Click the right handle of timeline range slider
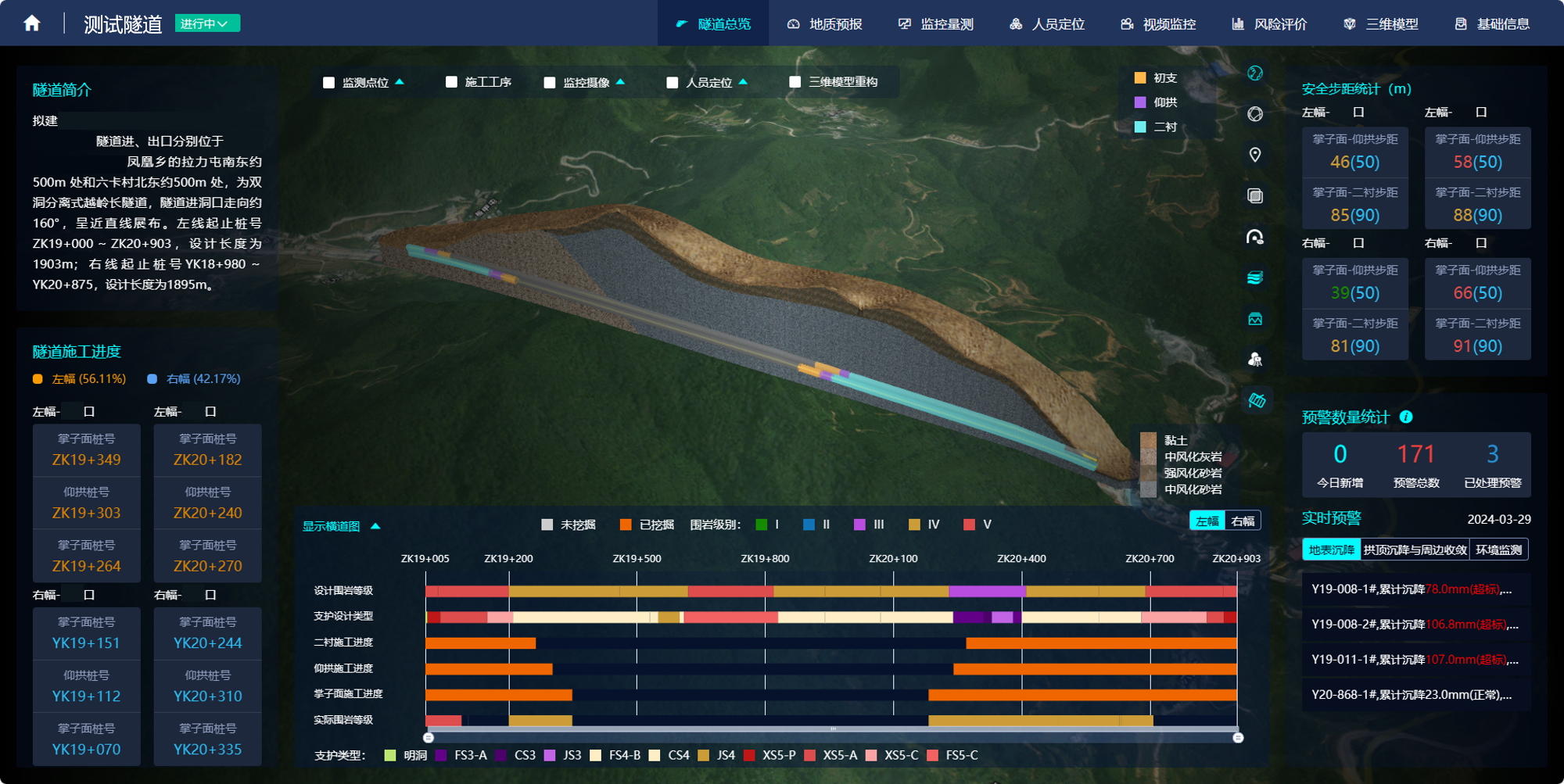 pos(1238,738)
